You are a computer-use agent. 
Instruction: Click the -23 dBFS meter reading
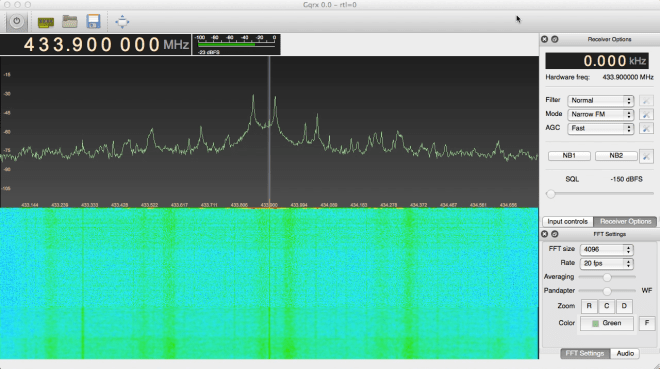point(209,52)
